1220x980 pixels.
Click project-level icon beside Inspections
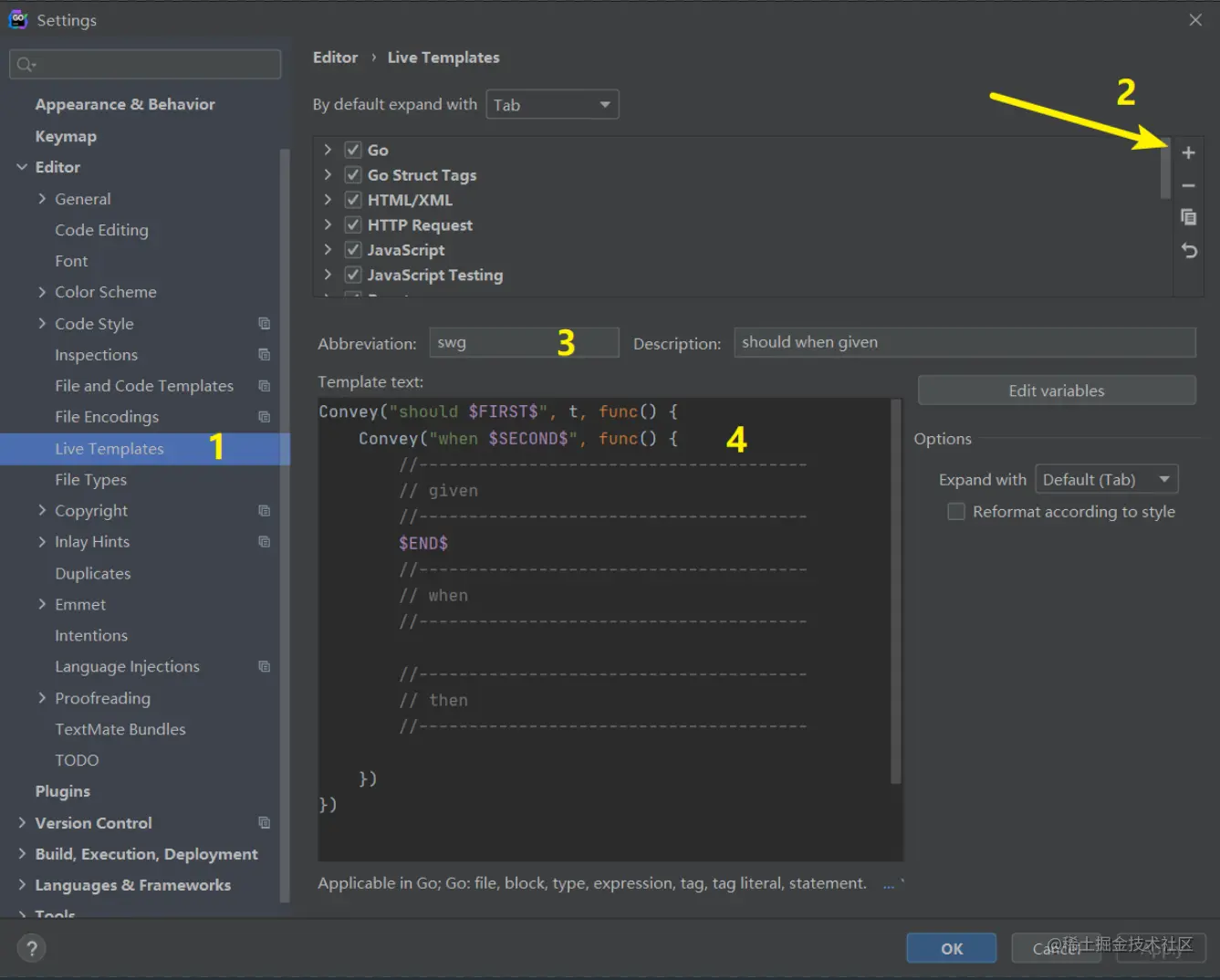tap(265, 354)
